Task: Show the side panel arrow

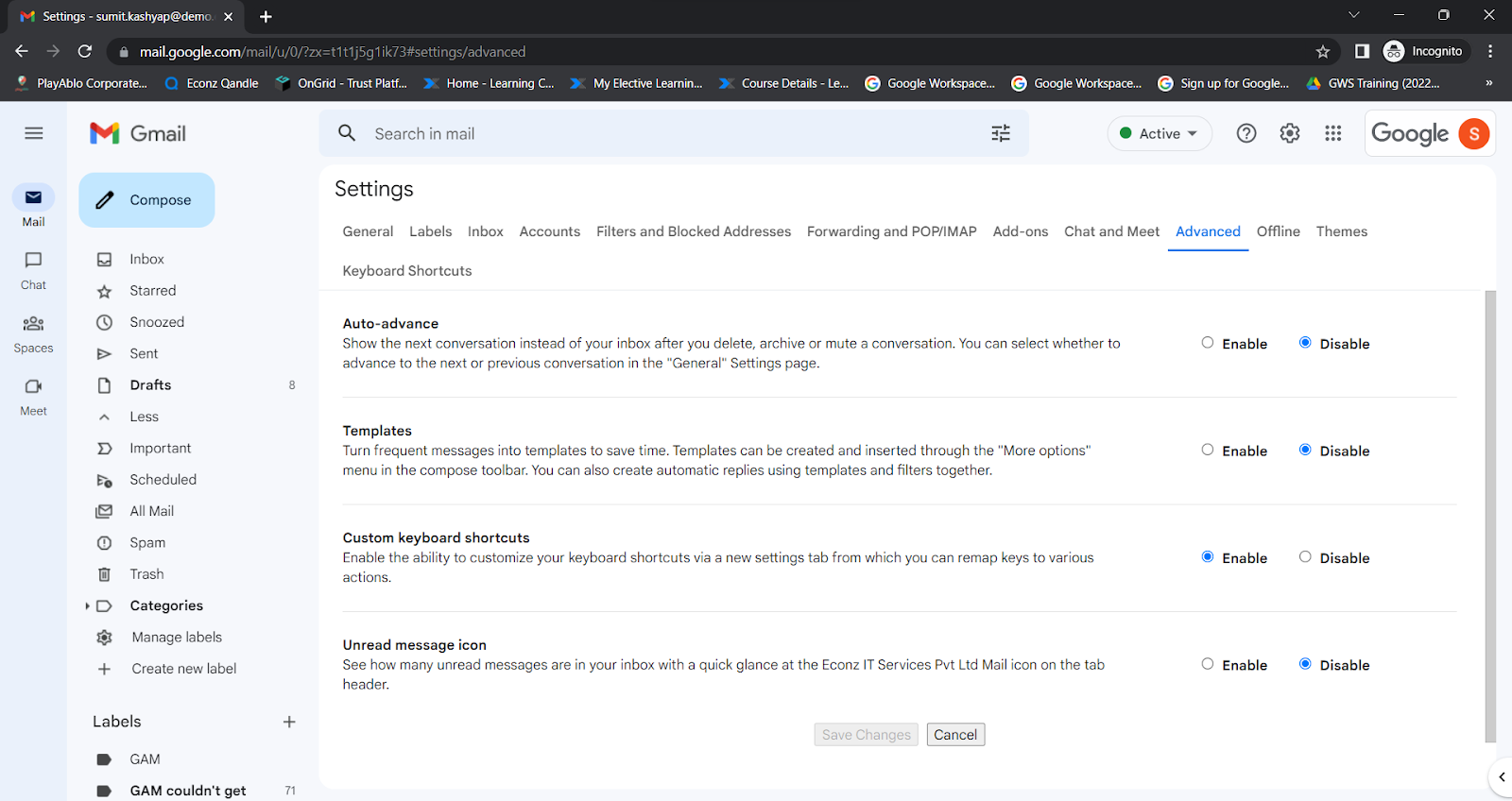Action: (x=1501, y=777)
